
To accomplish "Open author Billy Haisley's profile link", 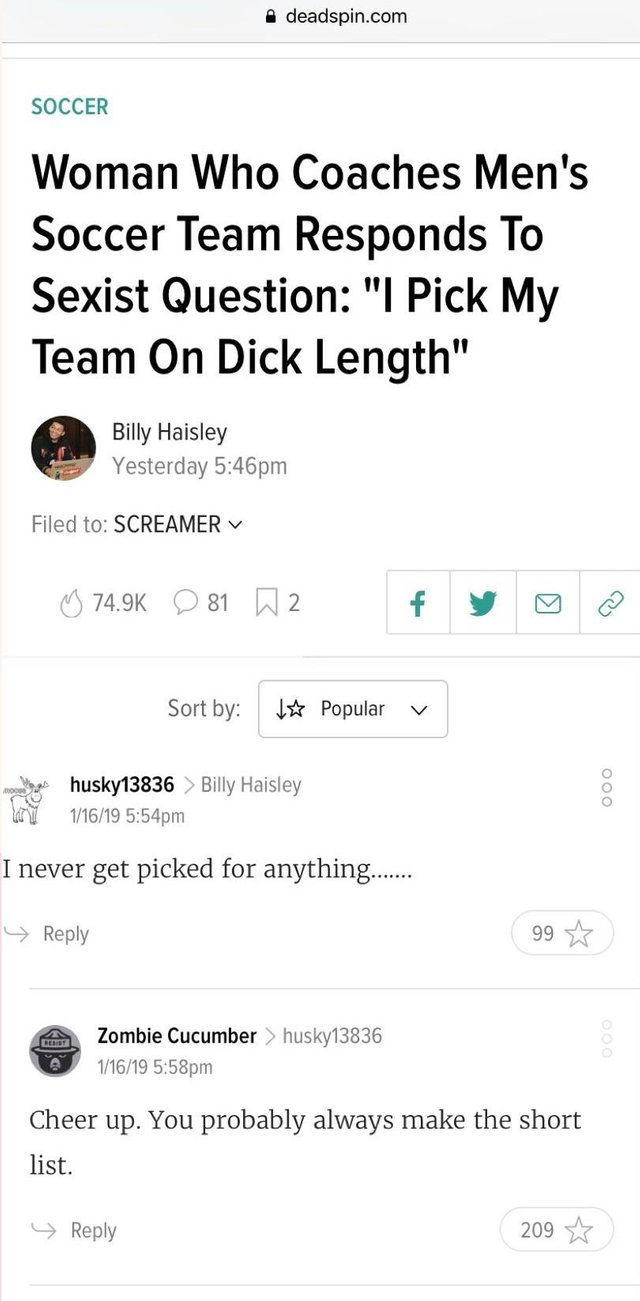I will (x=169, y=432).
